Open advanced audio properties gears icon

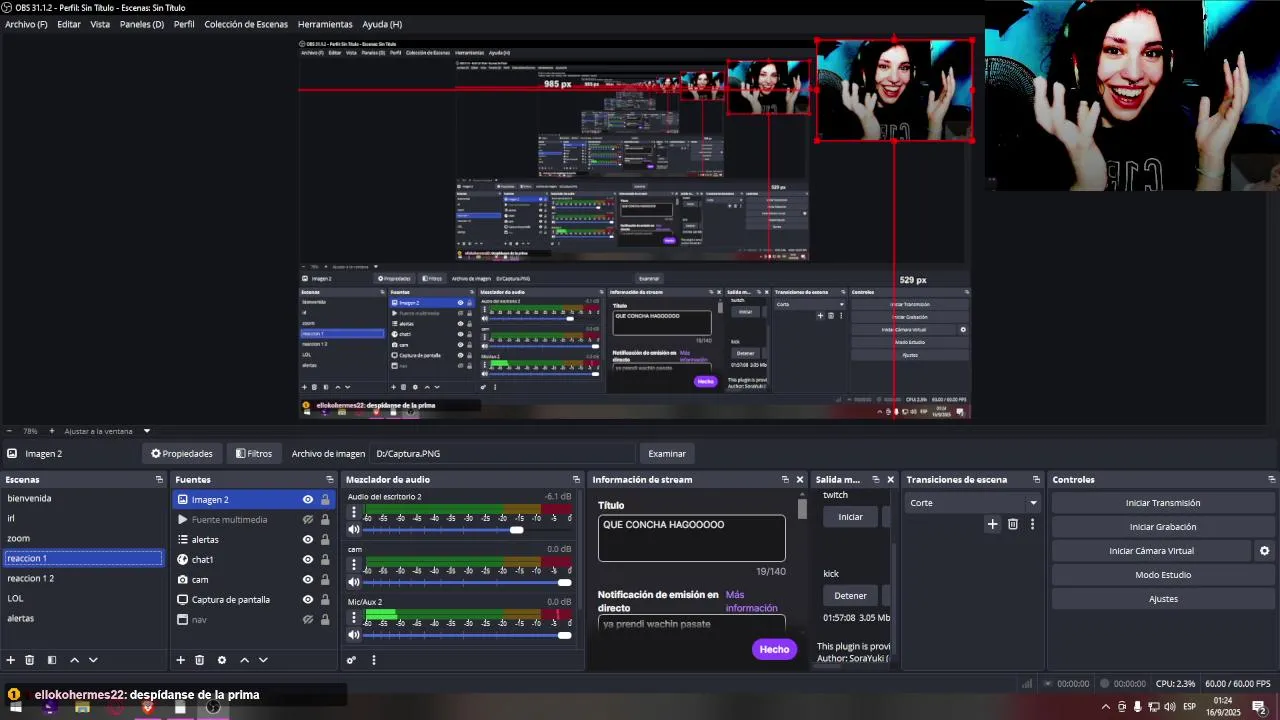tap(351, 660)
